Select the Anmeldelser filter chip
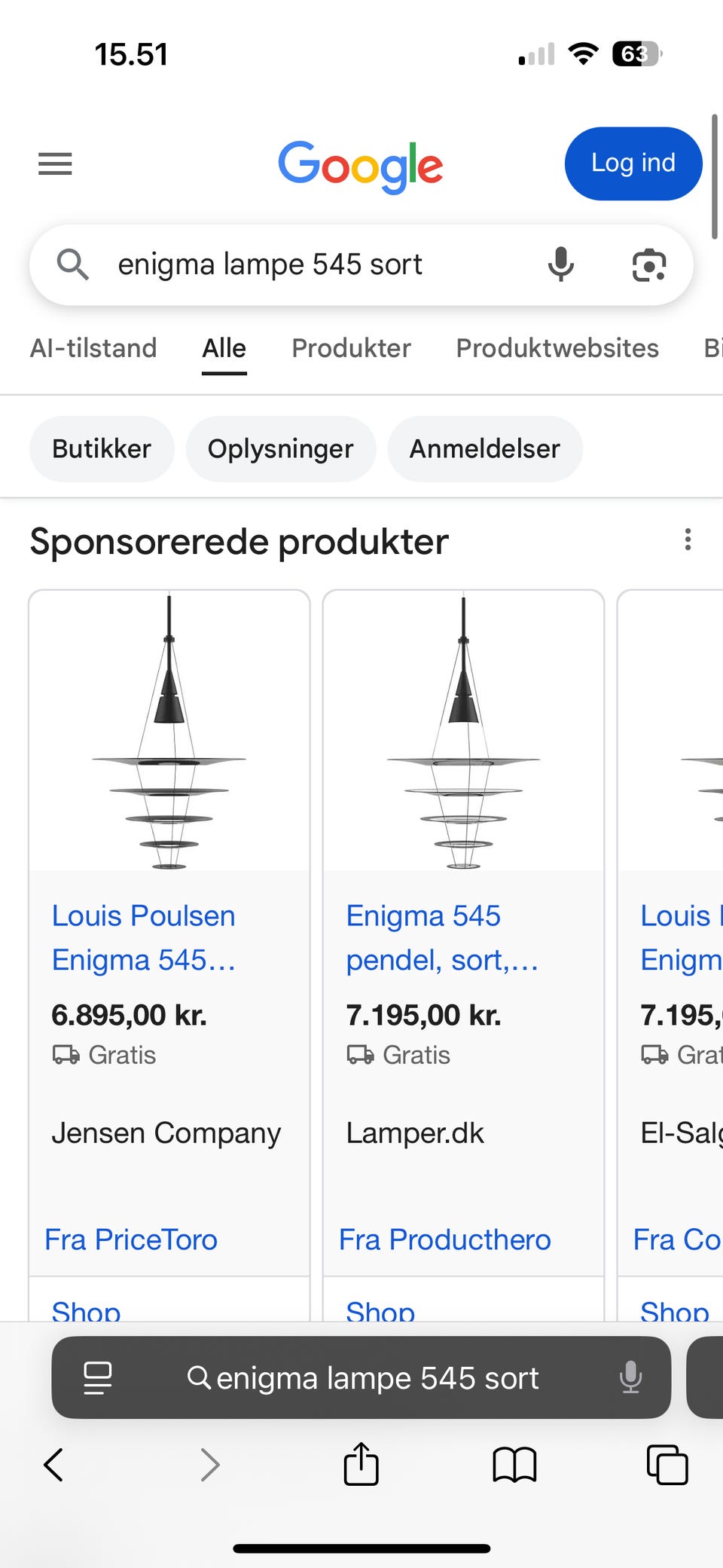This screenshot has height=1568, width=723. click(484, 449)
